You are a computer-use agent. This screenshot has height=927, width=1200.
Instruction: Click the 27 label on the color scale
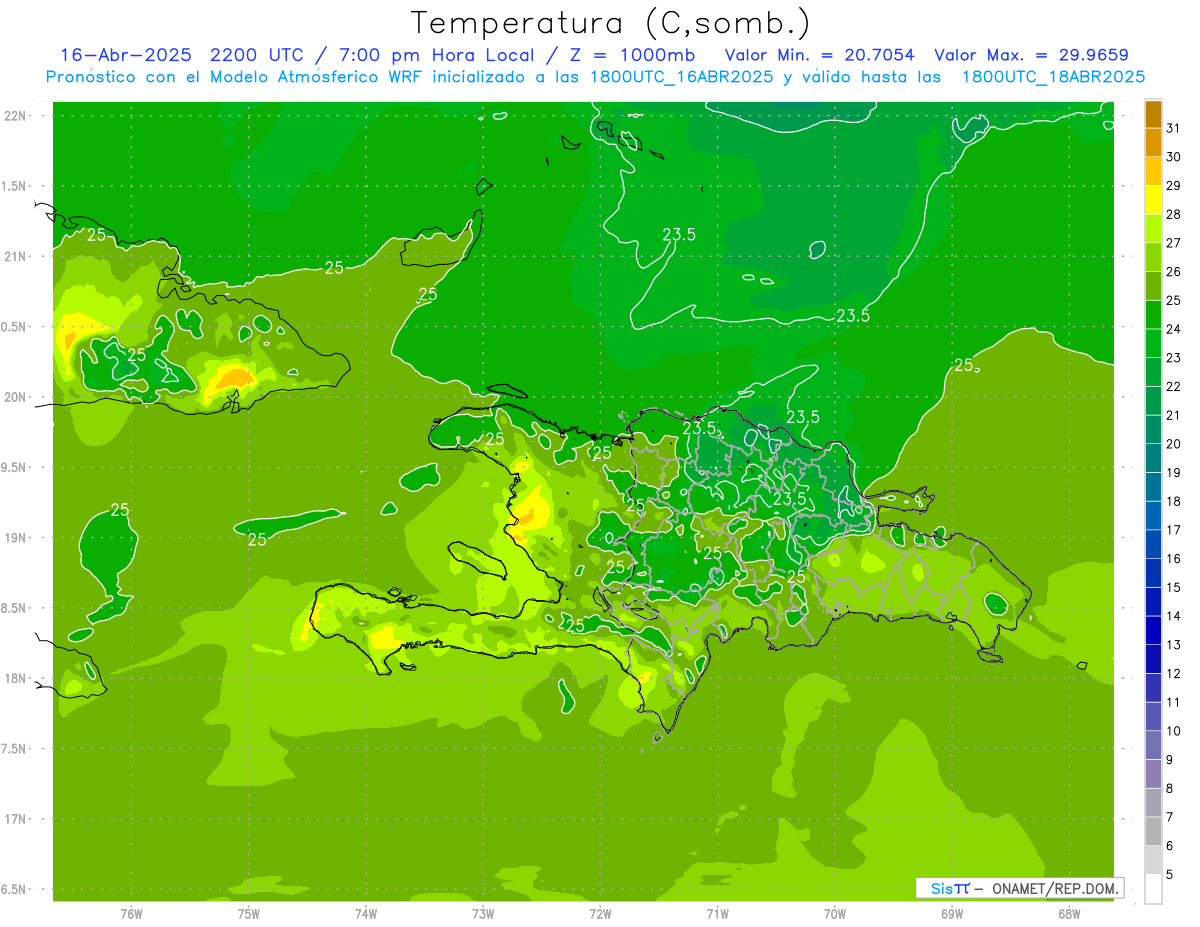tap(1174, 243)
